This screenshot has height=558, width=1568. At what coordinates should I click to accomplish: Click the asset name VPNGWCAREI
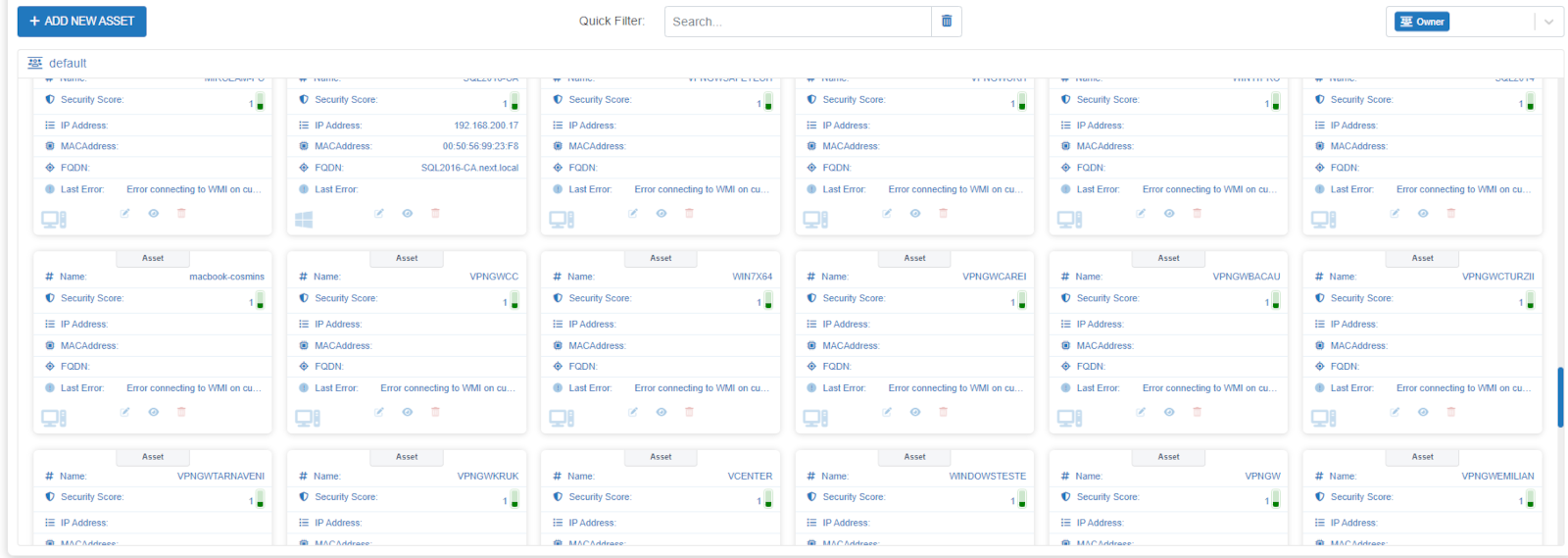coord(995,277)
